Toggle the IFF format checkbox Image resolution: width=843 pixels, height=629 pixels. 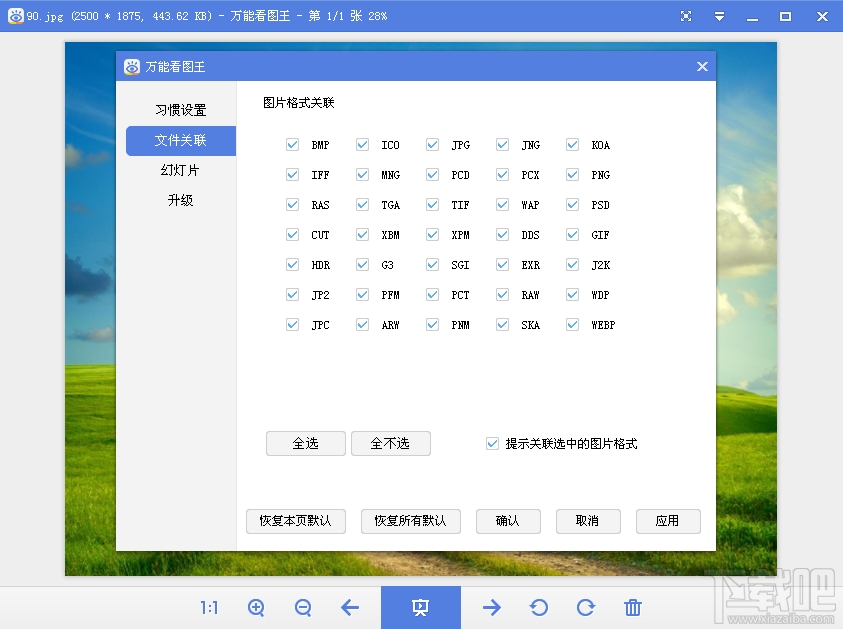[x=292, y=175]
